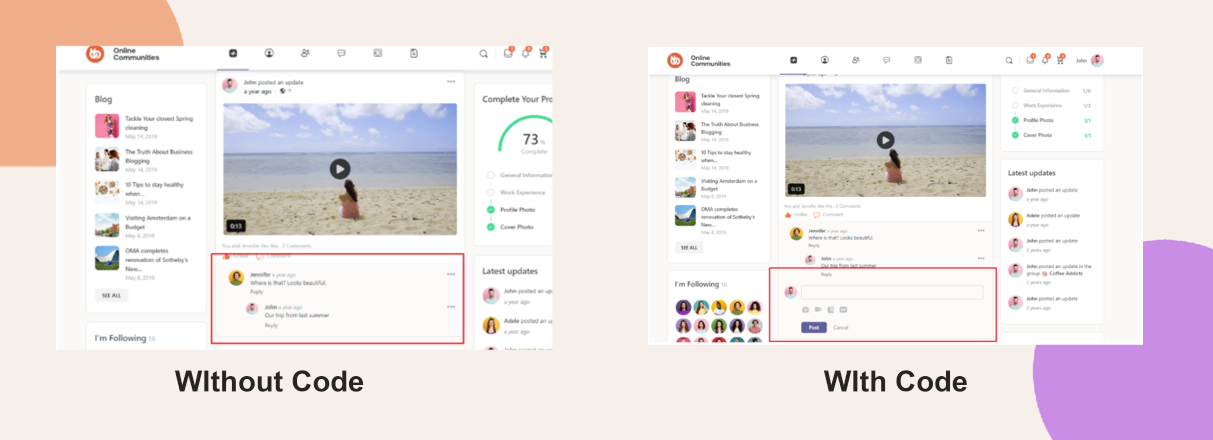Cancel the comment in With Code screenshot
The height and width of the screenshot is (440, 1213).
click(841, 327)
